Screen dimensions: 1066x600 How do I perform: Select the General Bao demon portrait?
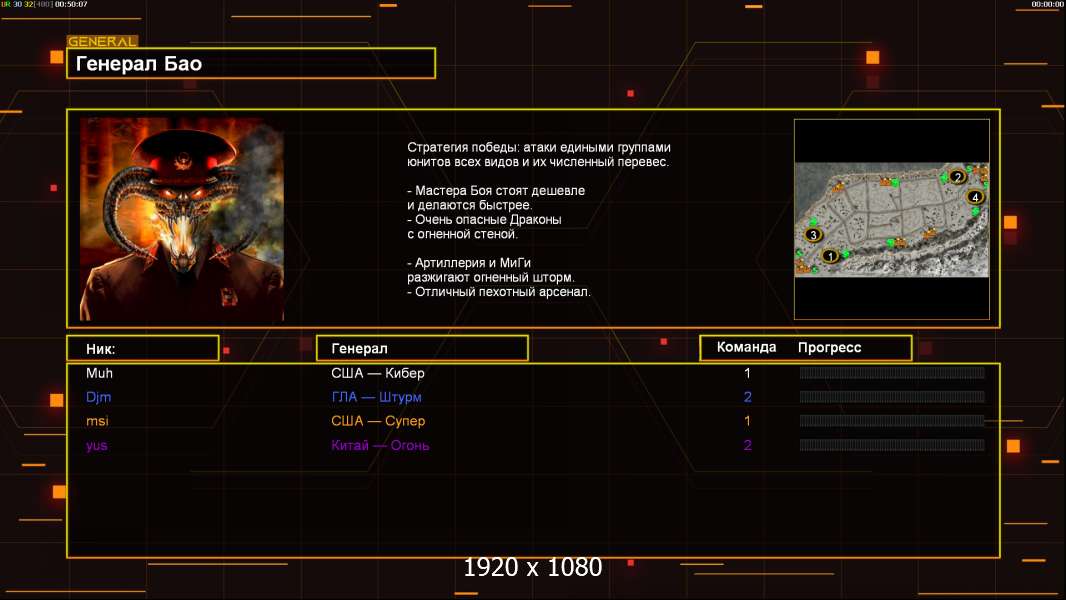tap(182, 219)
